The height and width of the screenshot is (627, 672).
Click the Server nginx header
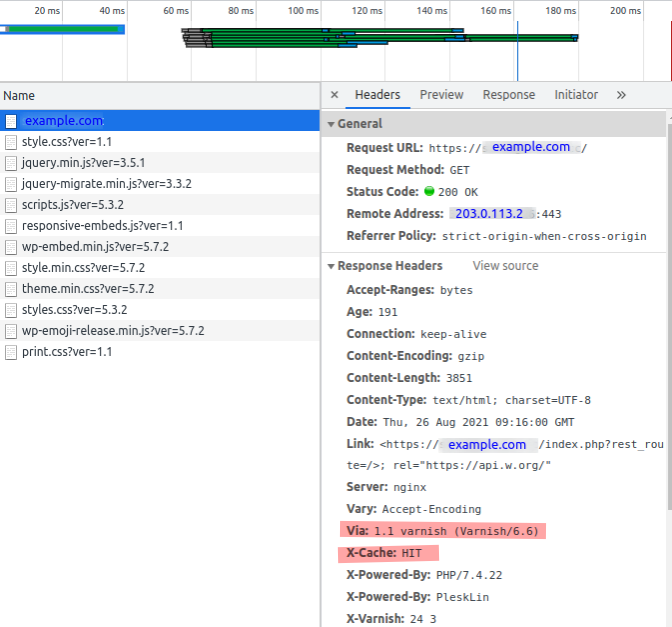(x=387, y=487)
